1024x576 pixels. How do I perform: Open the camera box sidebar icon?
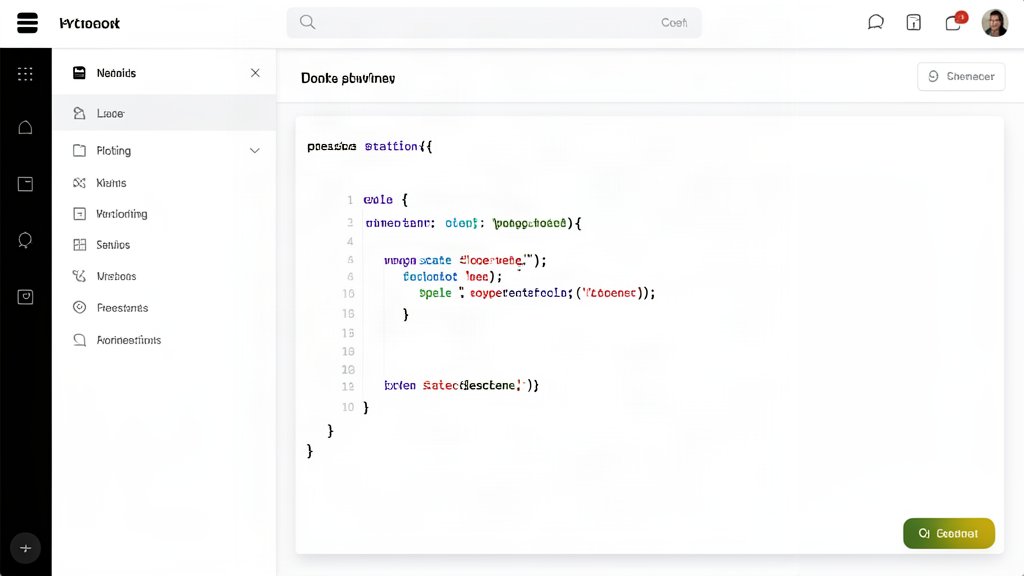click(25, 297)
